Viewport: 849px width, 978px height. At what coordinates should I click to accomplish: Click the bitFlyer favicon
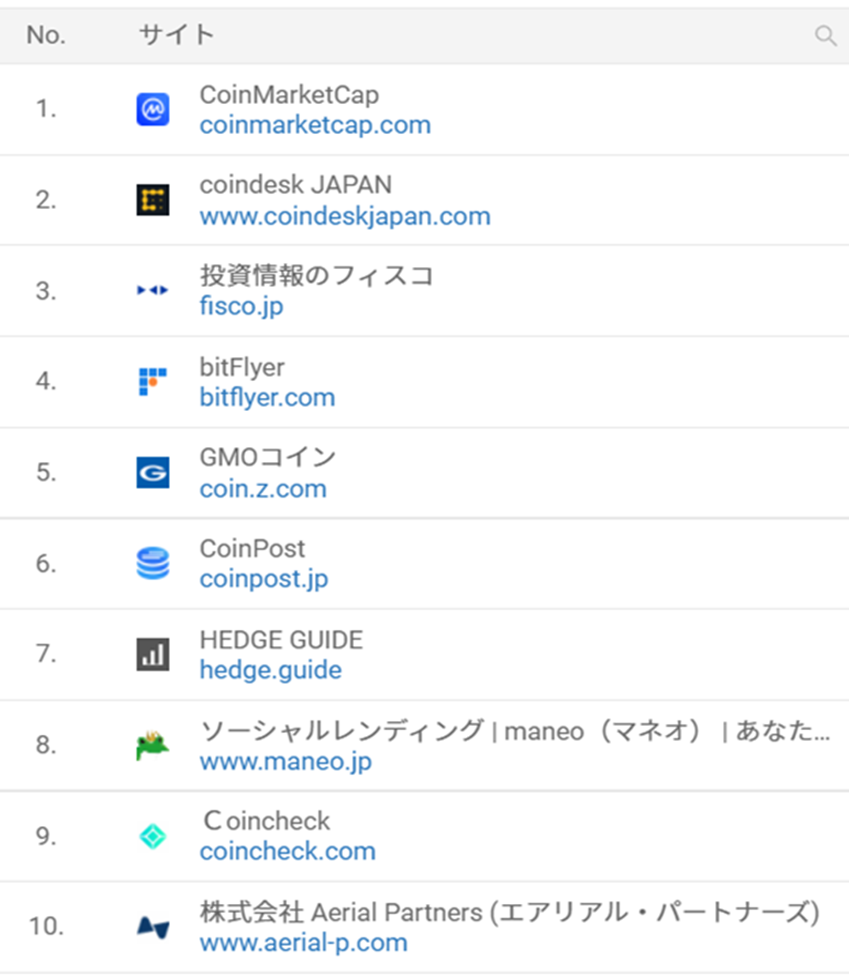tap(150, 382)
